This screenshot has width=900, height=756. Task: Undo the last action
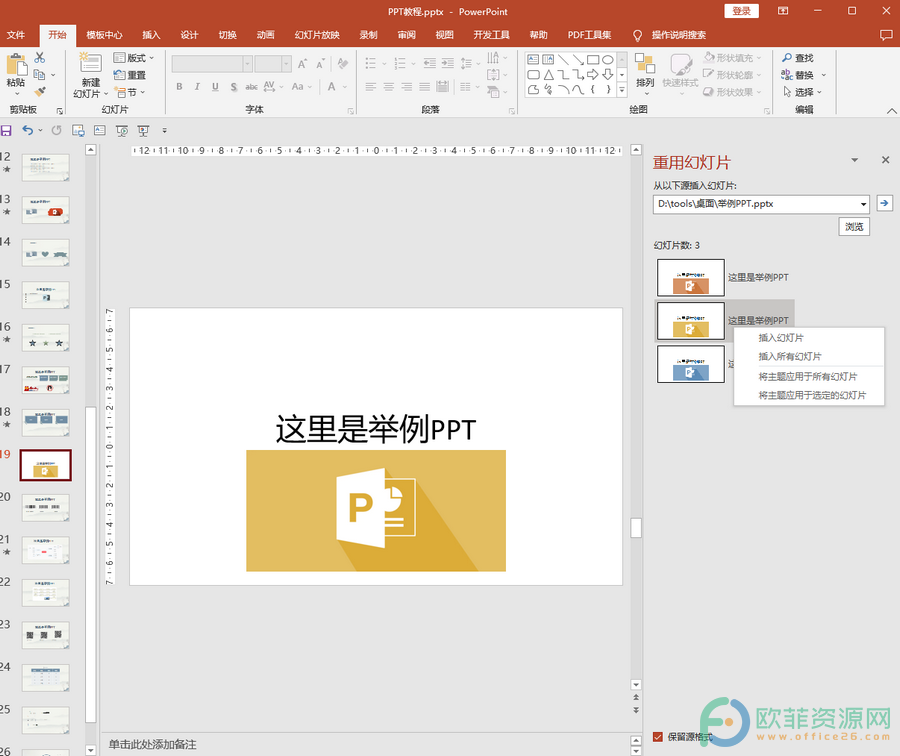point(27,131)
